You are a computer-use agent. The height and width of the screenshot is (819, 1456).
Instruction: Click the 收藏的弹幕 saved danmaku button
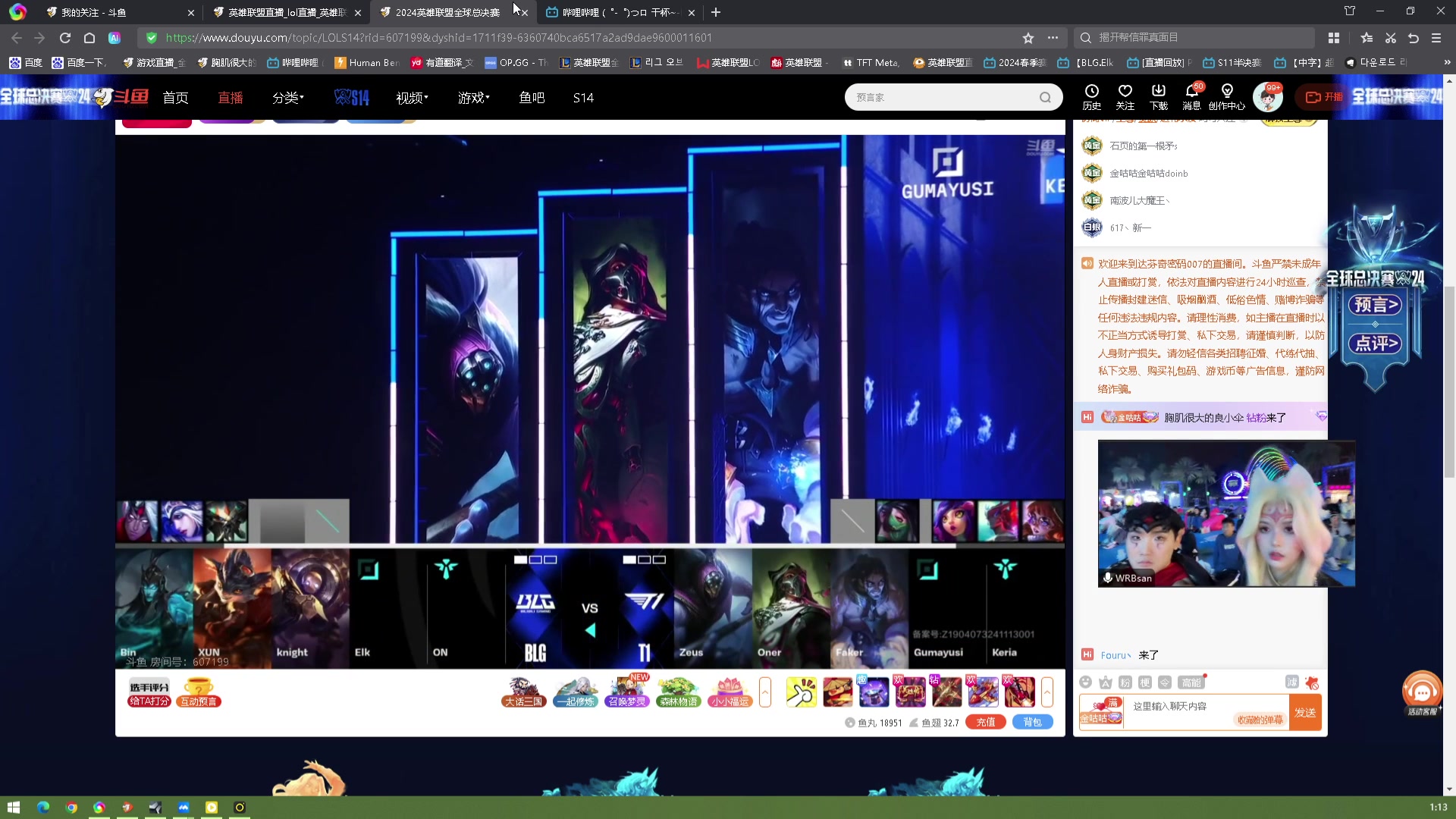1260,720
